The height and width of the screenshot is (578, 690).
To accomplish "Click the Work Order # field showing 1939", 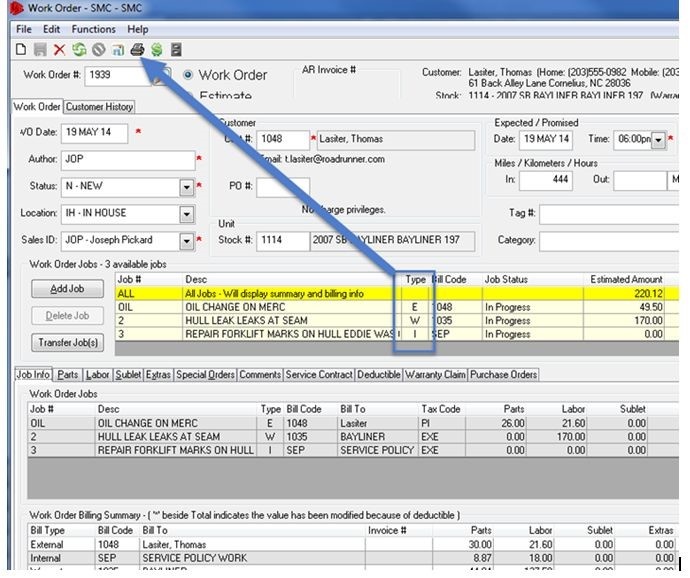I will click(x=117, y=75).
